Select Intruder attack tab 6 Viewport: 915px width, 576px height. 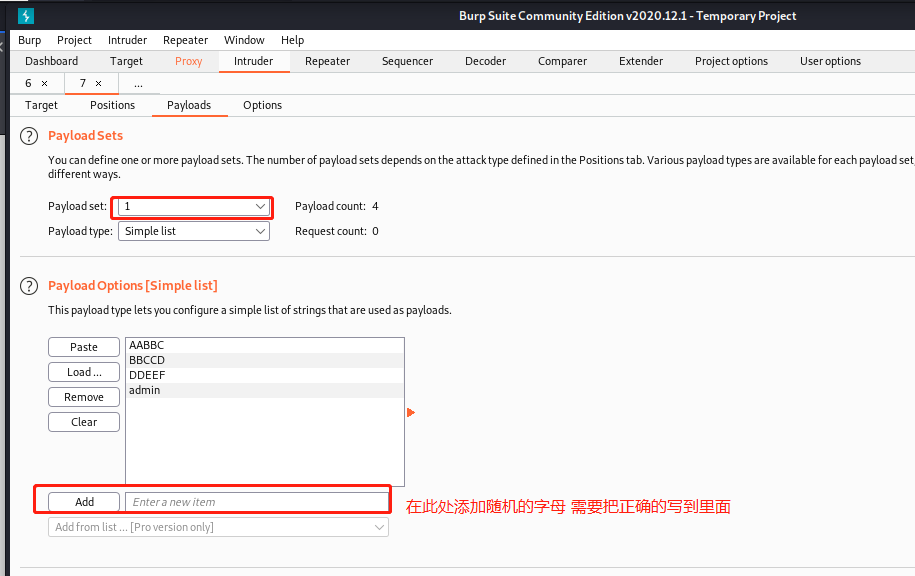pyautogui.click(x=29, y=83)
